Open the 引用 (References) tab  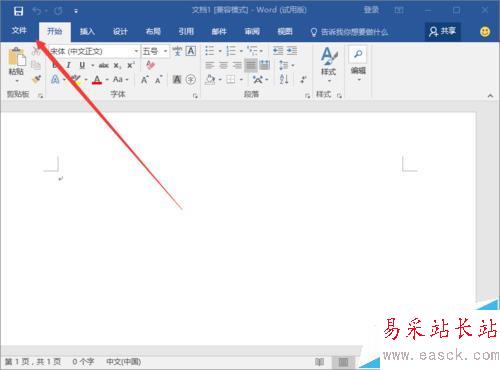pos(186,32)
